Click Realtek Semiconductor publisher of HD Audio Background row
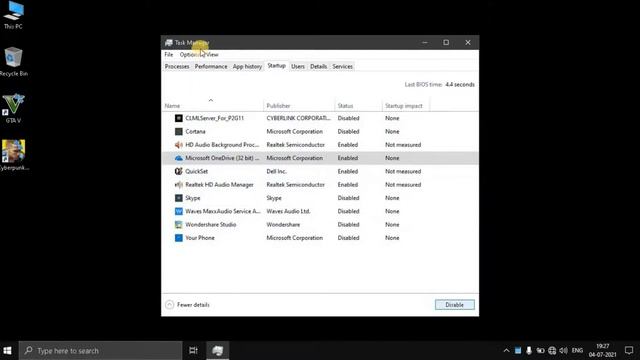This screenshot has height=360, width=640. [x=296, y=145]
